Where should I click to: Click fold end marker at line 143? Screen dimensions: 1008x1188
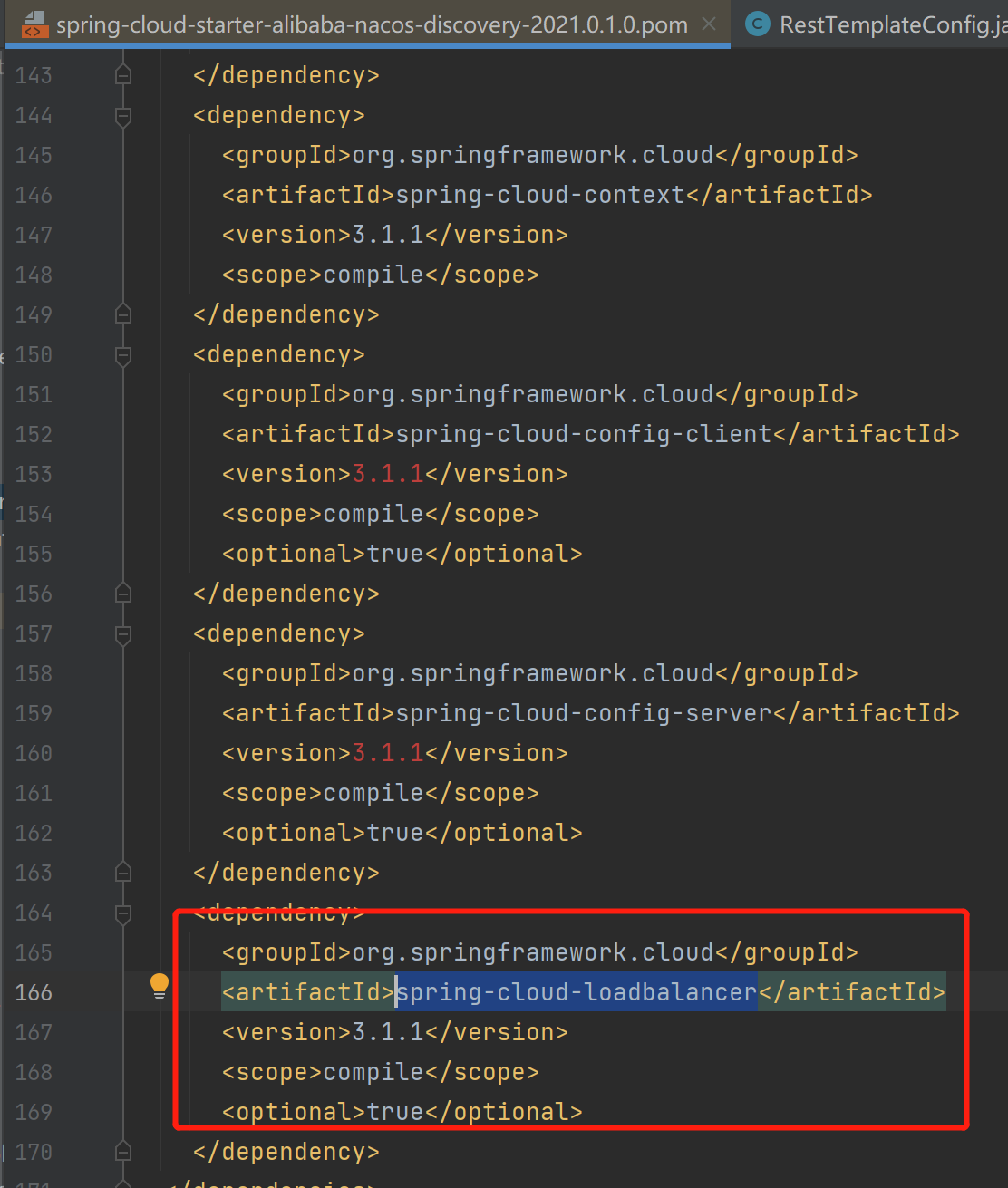[123, 75]
